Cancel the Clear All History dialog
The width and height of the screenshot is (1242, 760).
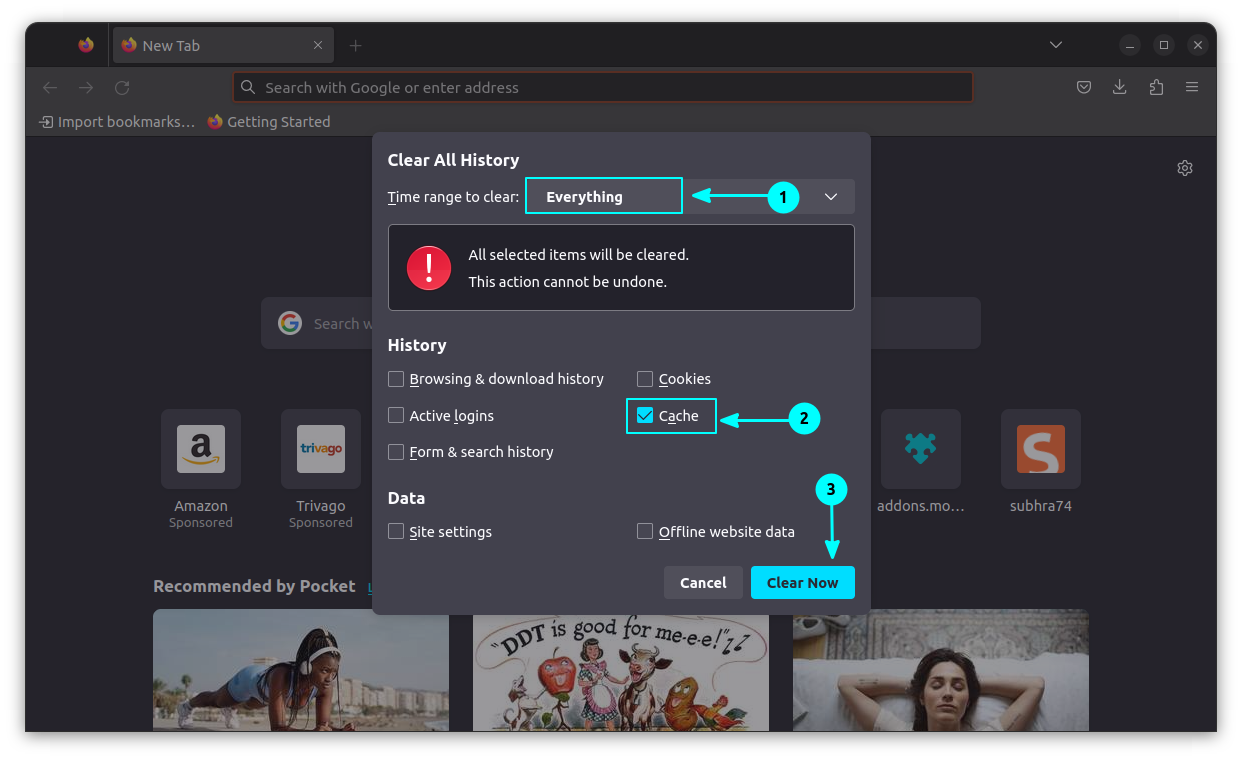pyautogui.click(x=703, y=582)
